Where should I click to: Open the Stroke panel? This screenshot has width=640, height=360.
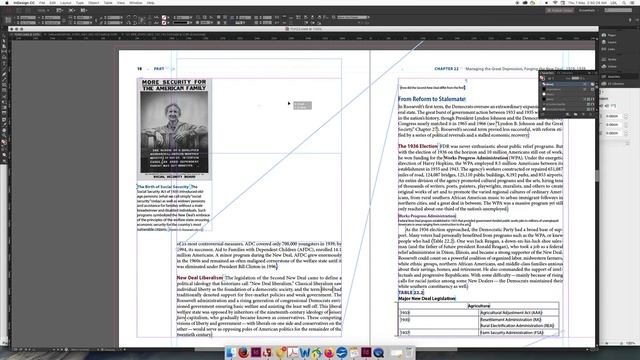(x=609, y=59)
